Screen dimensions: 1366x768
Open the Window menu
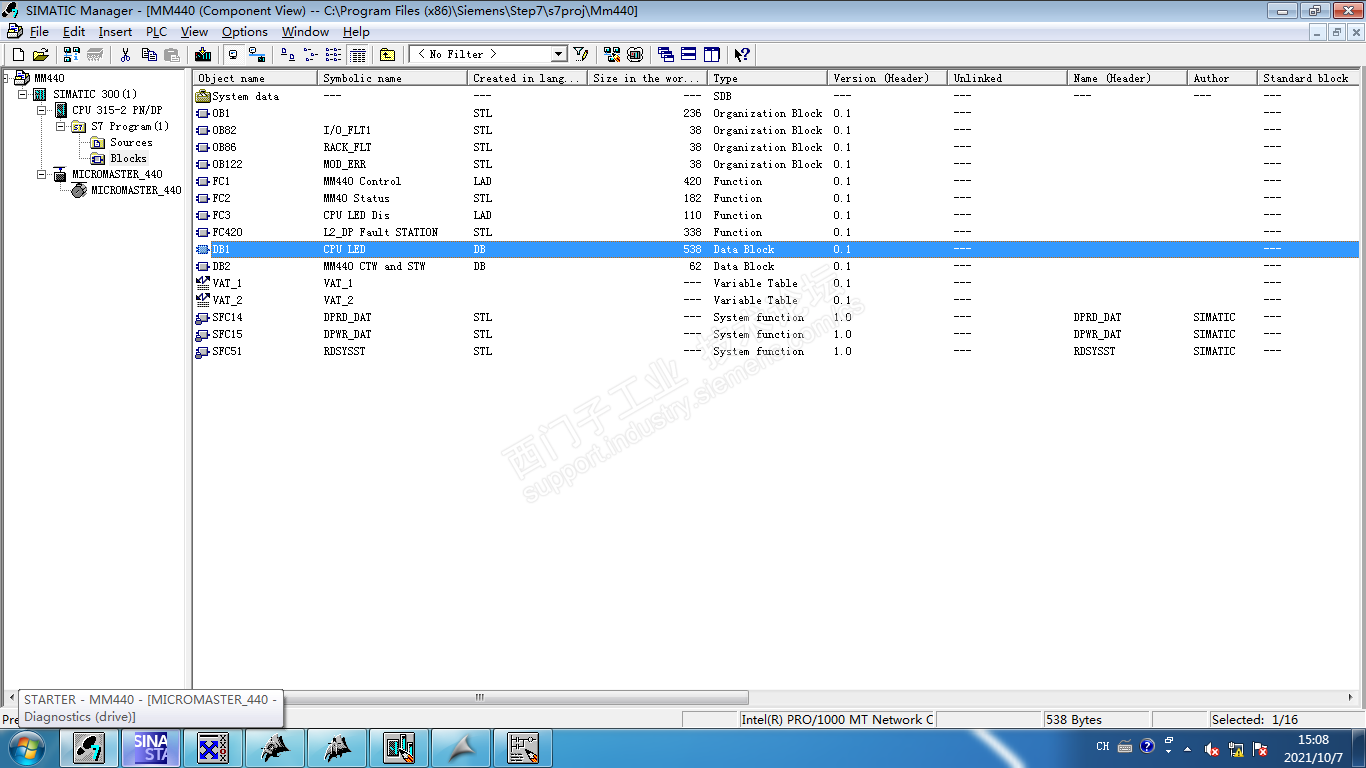pyautogui.click(x=305, y=32)
